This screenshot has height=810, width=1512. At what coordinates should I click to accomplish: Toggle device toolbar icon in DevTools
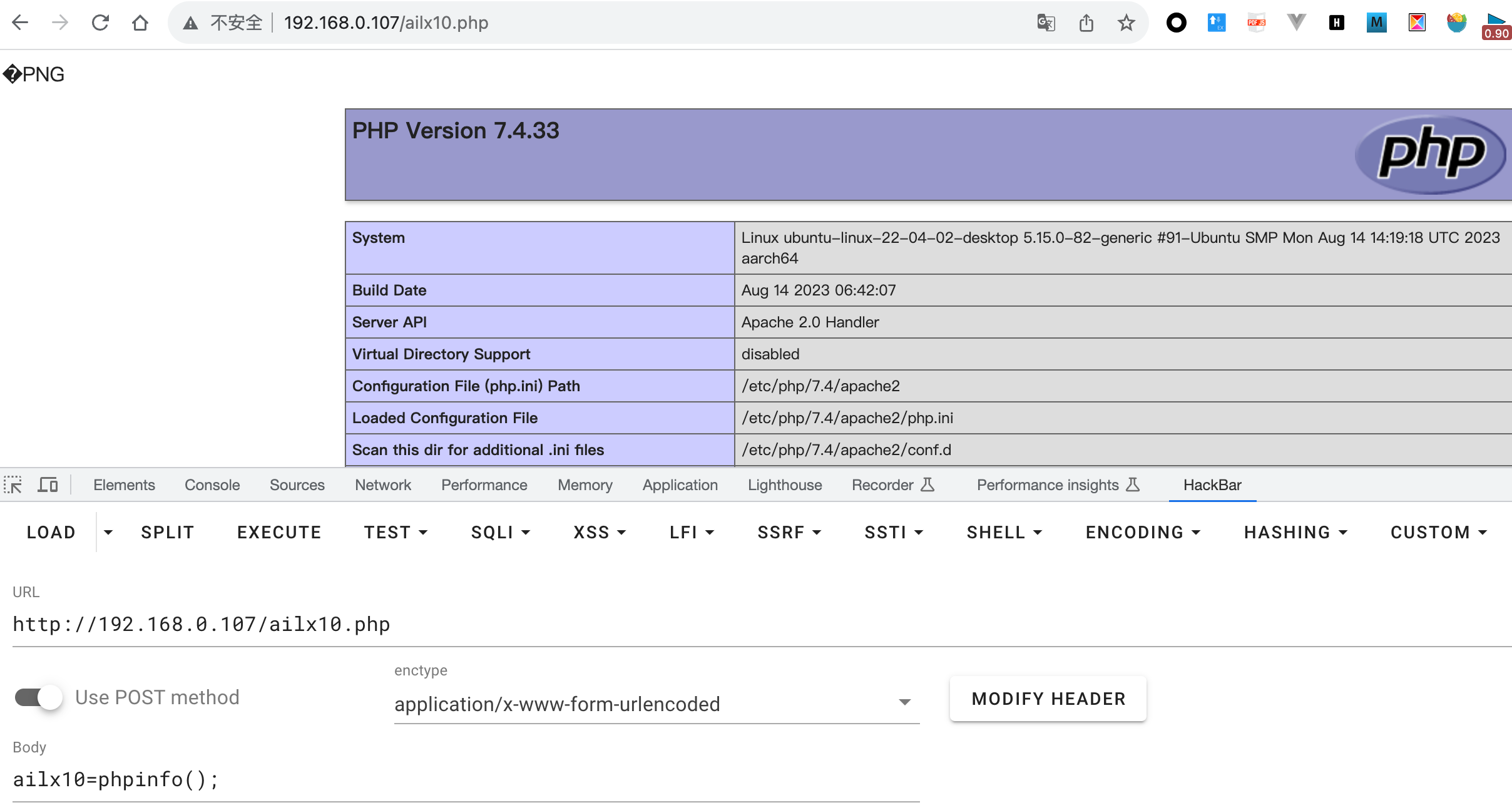(48, 485)
